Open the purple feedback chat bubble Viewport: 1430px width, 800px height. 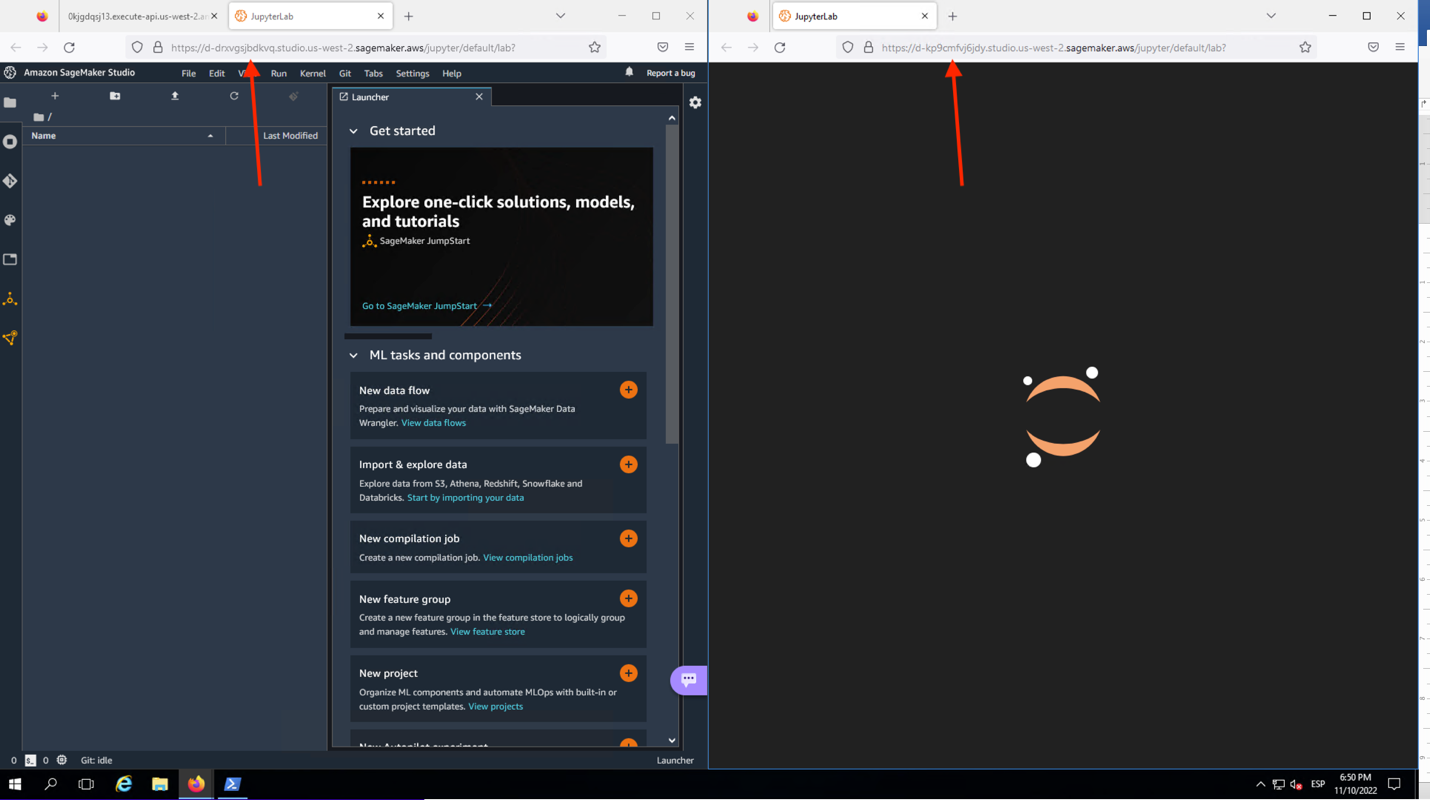tap(689, 680)
